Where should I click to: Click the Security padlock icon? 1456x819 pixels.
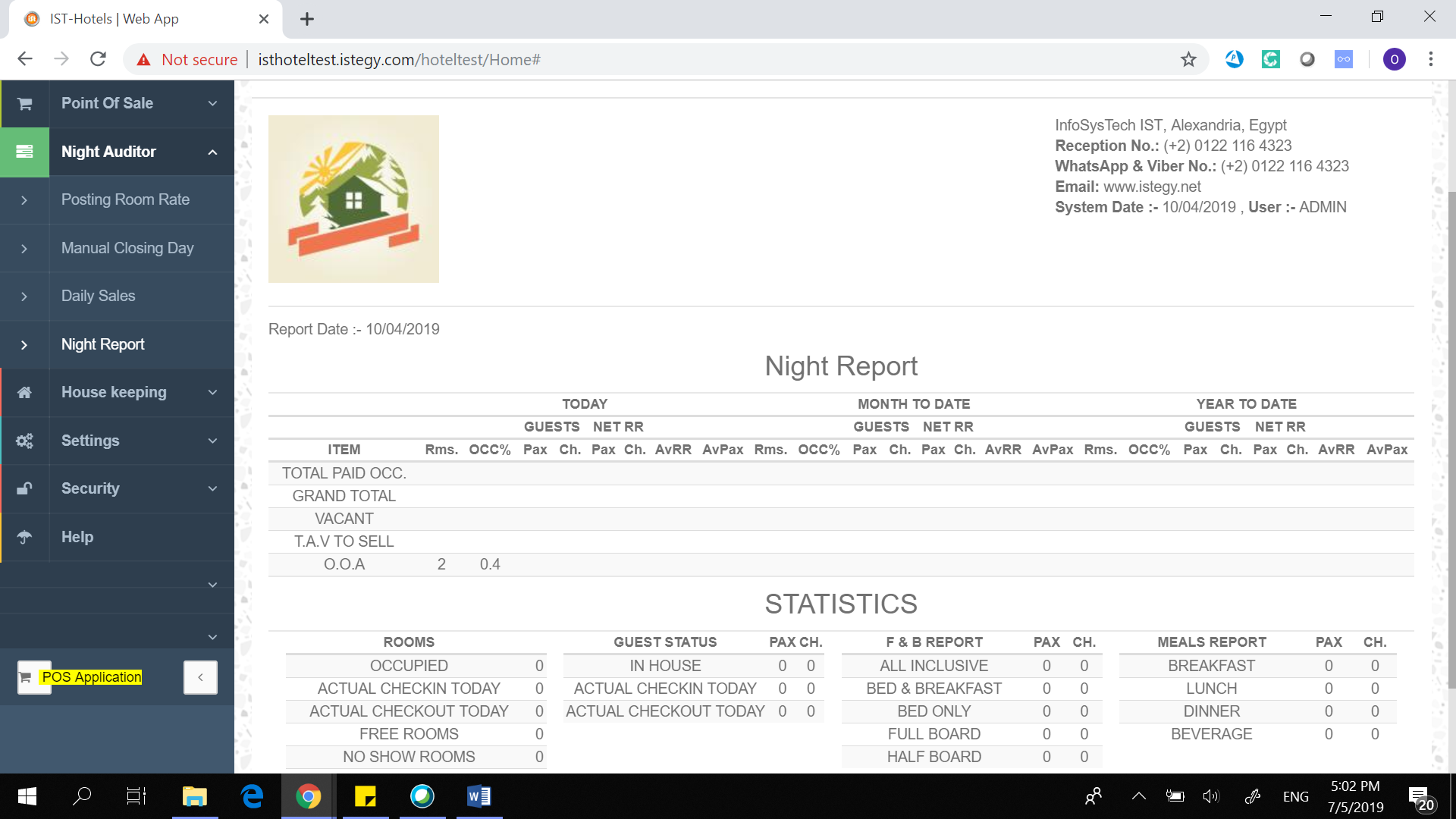pyautogui.click(x=24, y=488)
